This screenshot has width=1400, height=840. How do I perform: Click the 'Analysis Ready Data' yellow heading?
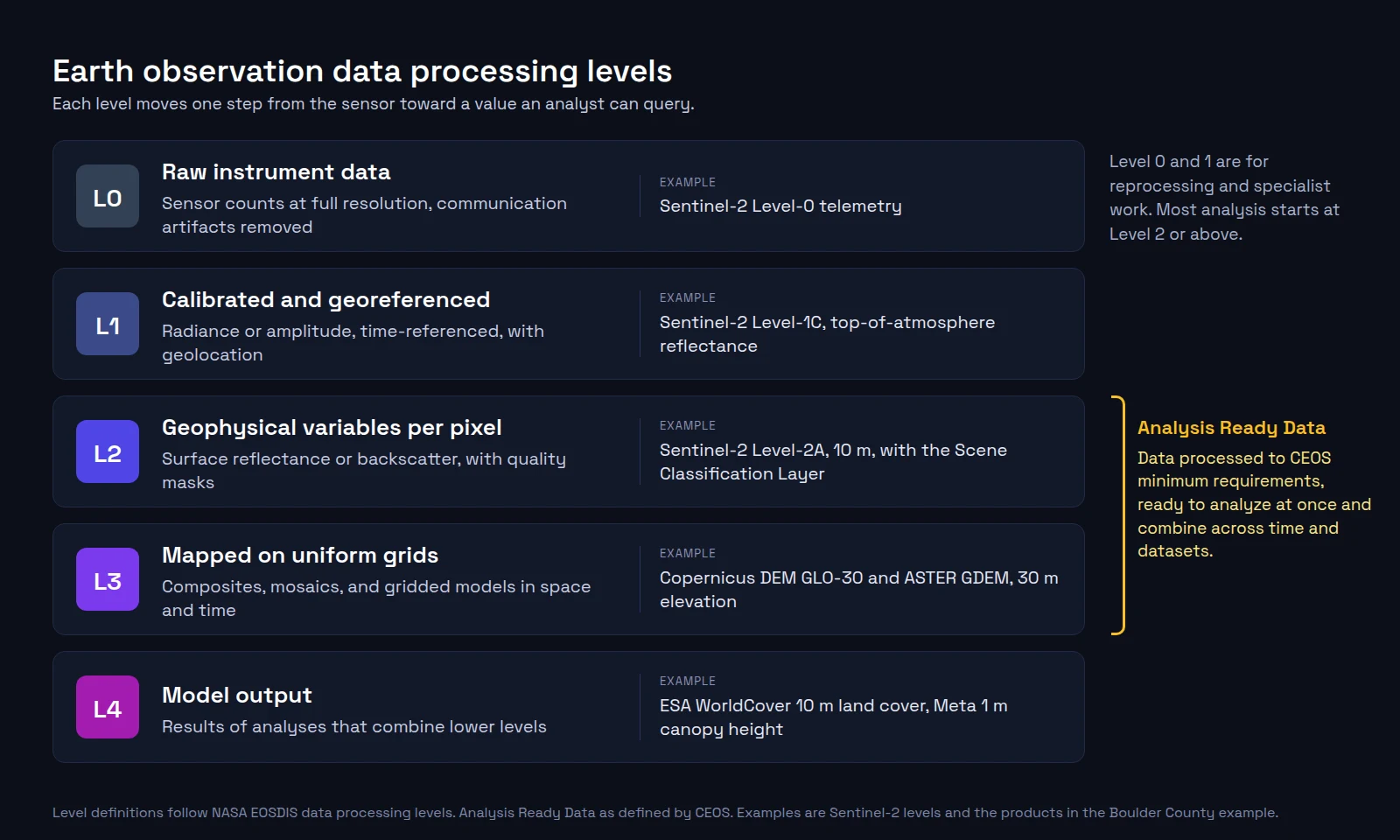tap(1231, 428)
